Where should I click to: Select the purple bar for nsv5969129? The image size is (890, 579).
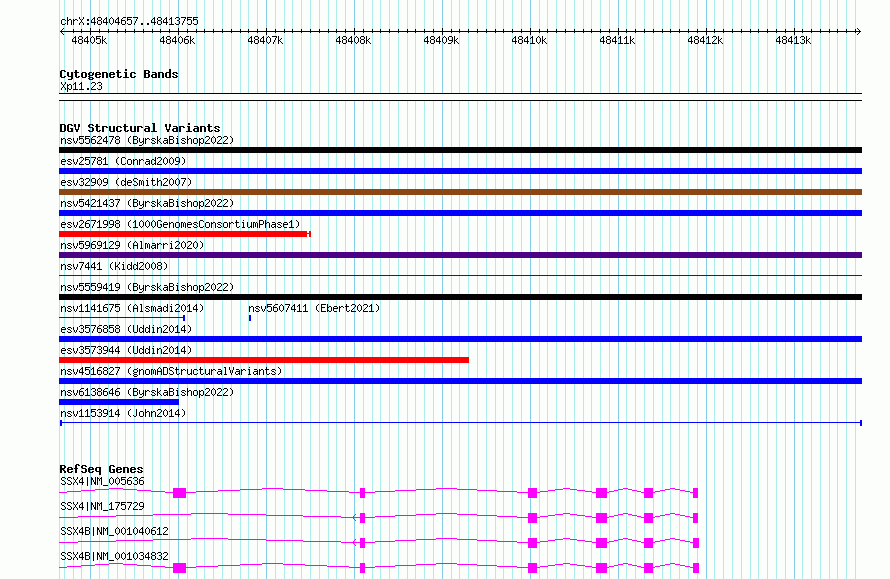point(460,255)
